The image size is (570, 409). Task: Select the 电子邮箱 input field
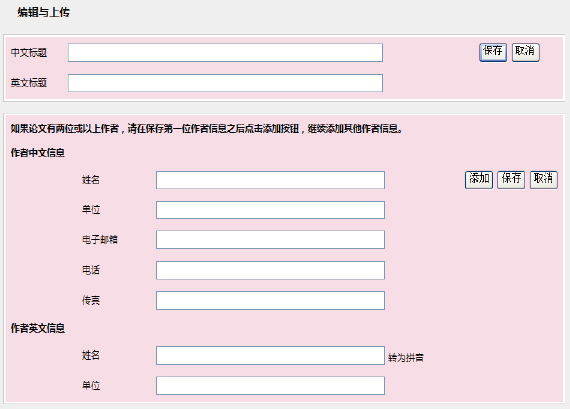point(270,240)
